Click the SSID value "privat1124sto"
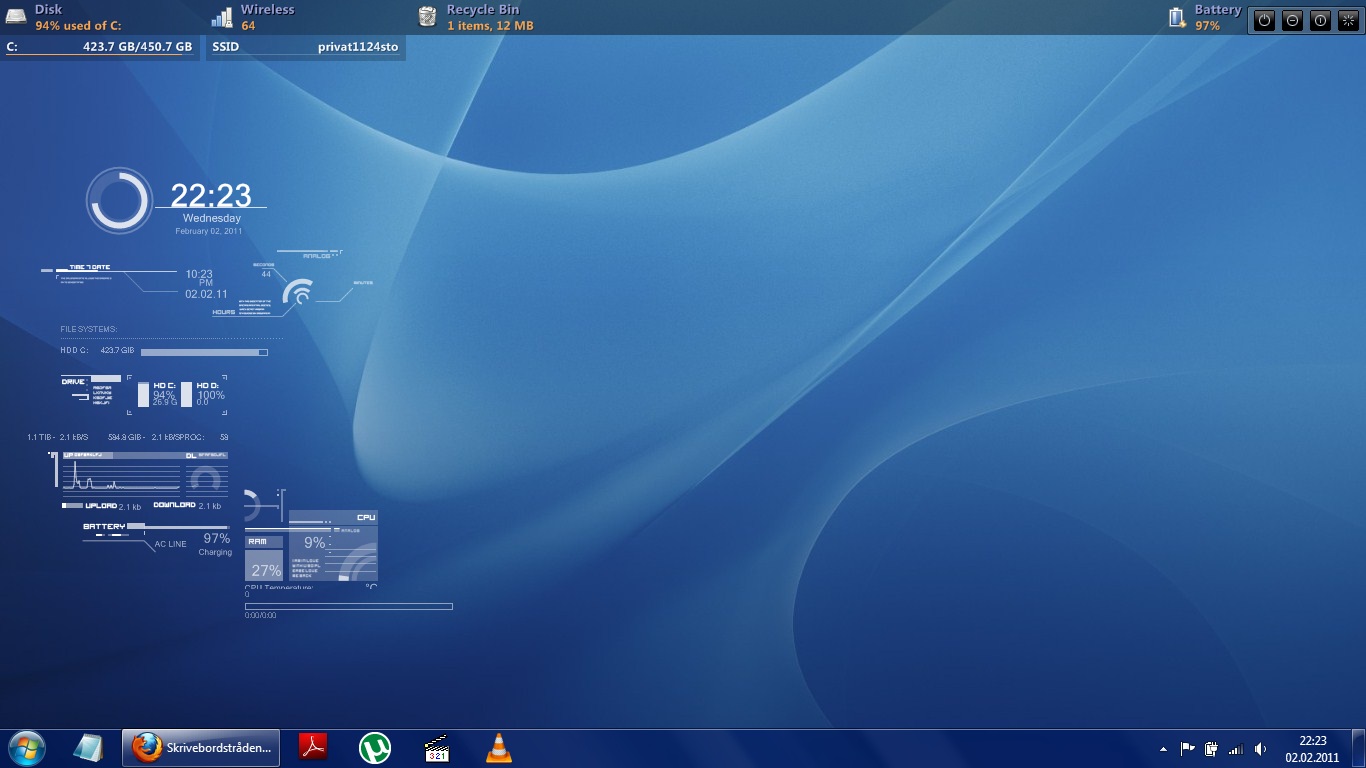Screen dimensions: 1366x768 click(358, 47)
